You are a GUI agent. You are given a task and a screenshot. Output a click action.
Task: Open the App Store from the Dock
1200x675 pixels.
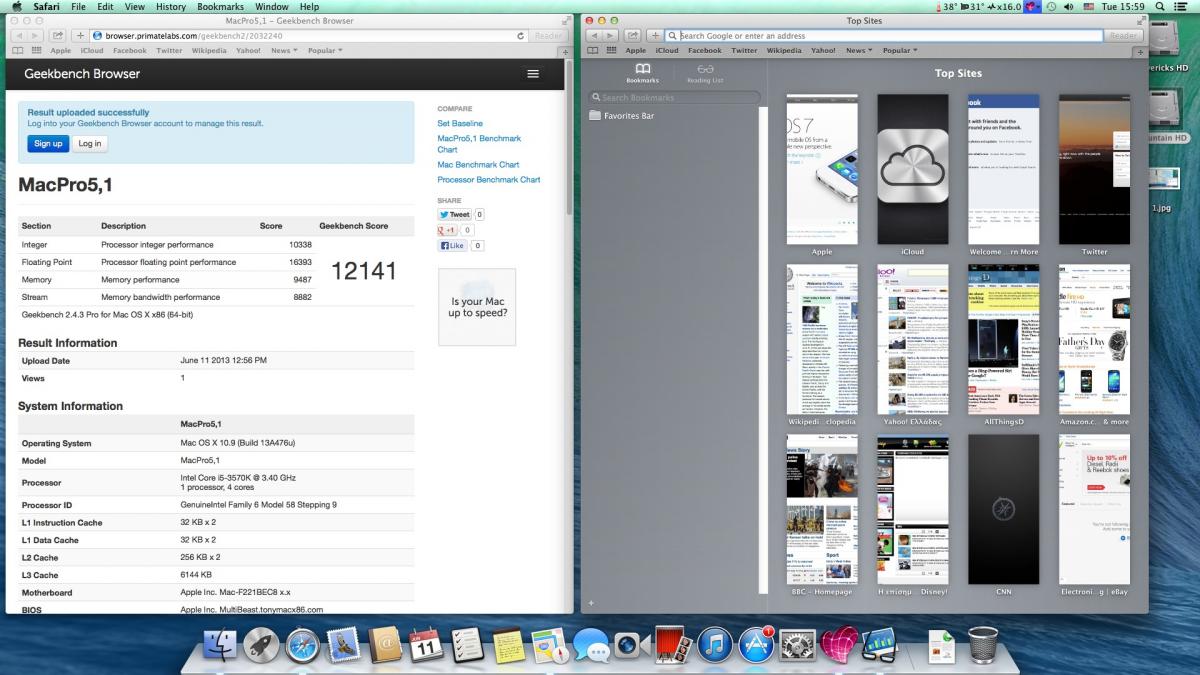(757, 646)
